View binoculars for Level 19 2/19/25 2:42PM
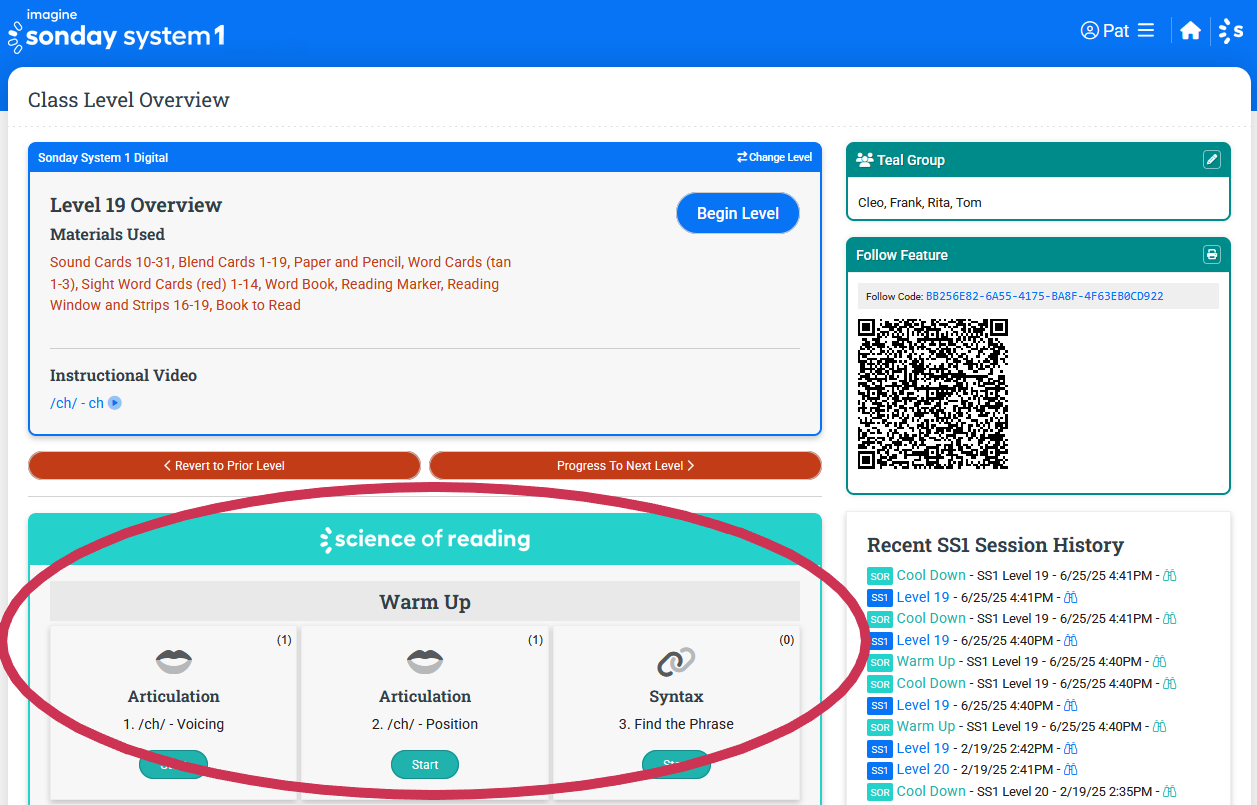 (x=1070, y=748)
